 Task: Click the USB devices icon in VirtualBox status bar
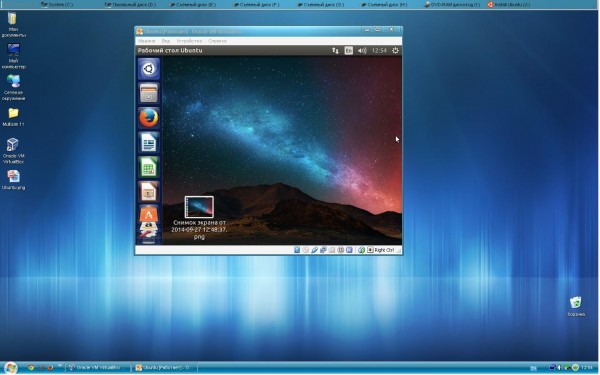[x=314, y=250]
